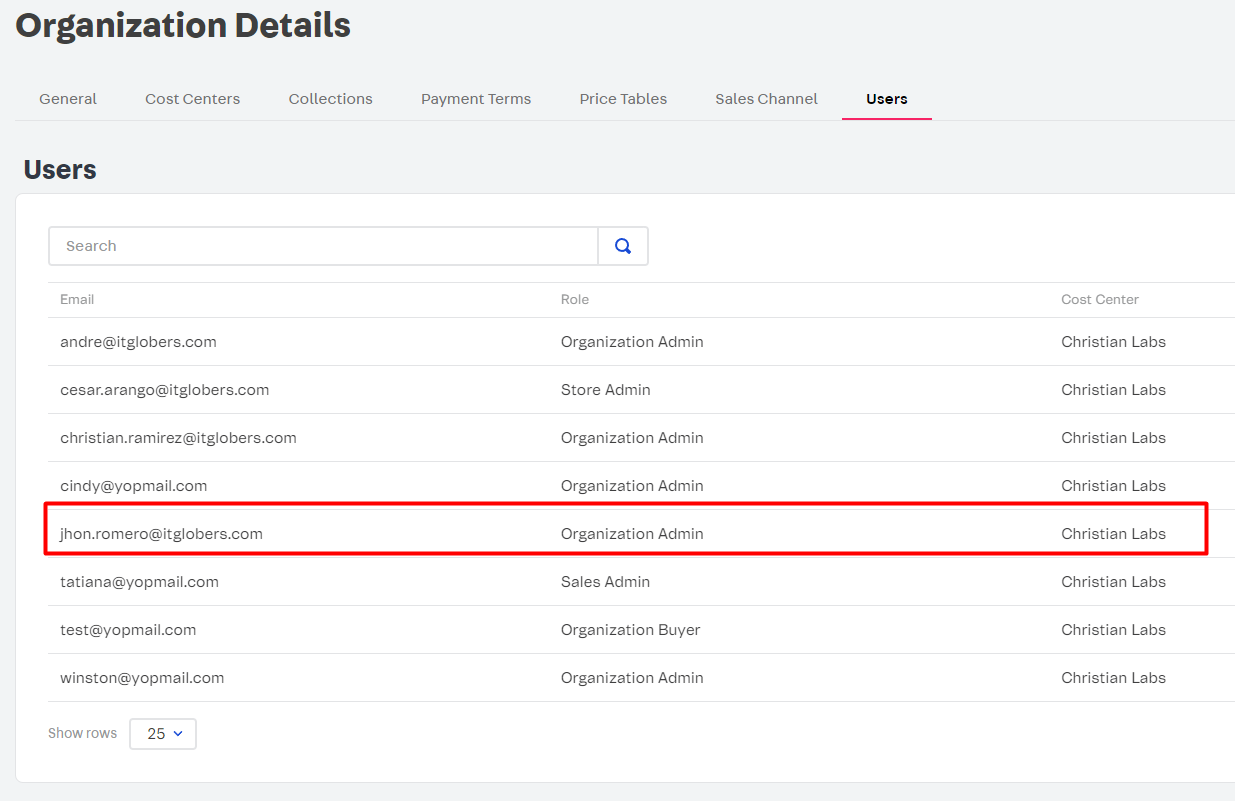The width and height of the screenshot is (1235, 801).
Task: Click the Organization Buyer role cell
Action: tap(631, 630)
